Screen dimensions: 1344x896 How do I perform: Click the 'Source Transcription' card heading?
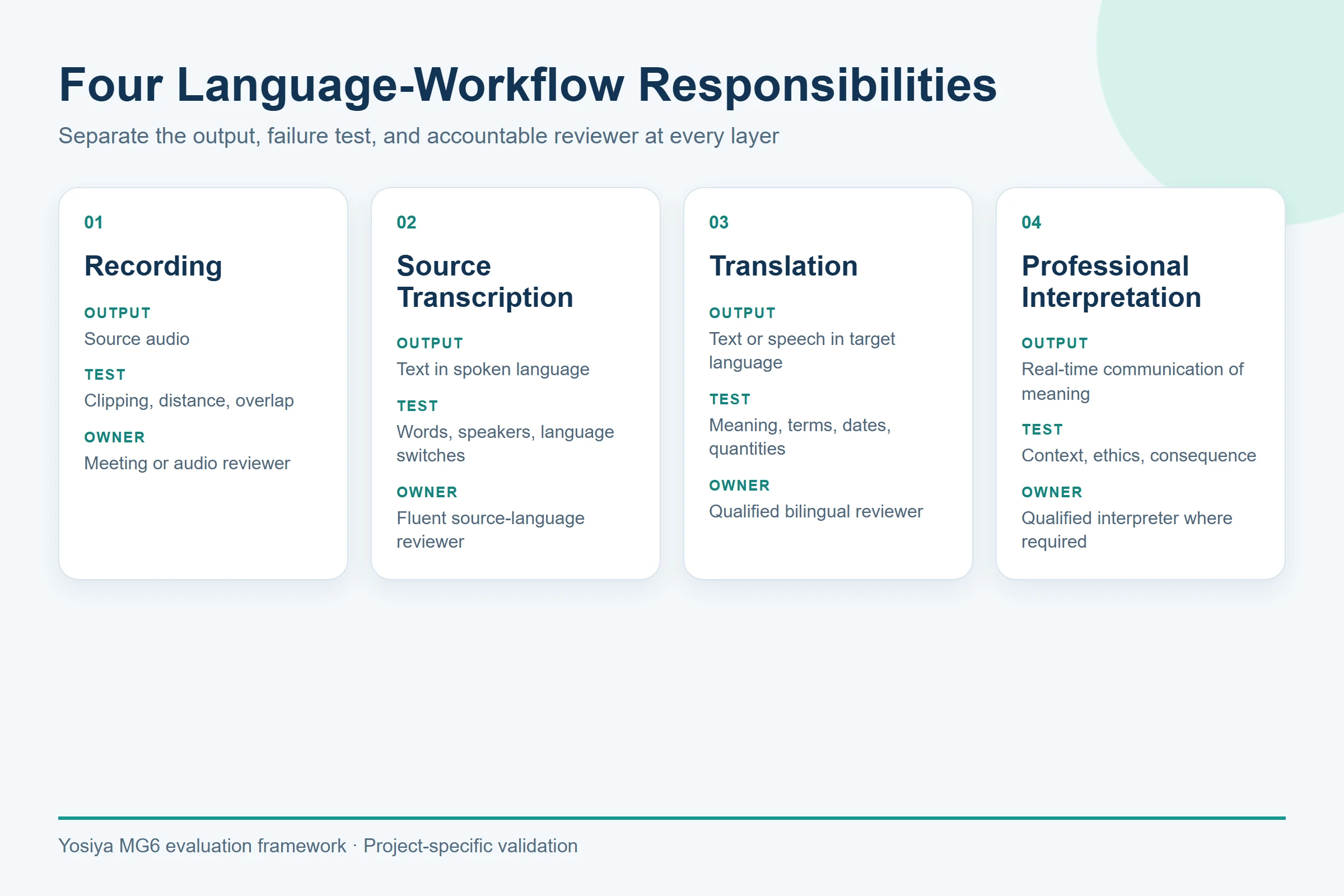[484, 282]
